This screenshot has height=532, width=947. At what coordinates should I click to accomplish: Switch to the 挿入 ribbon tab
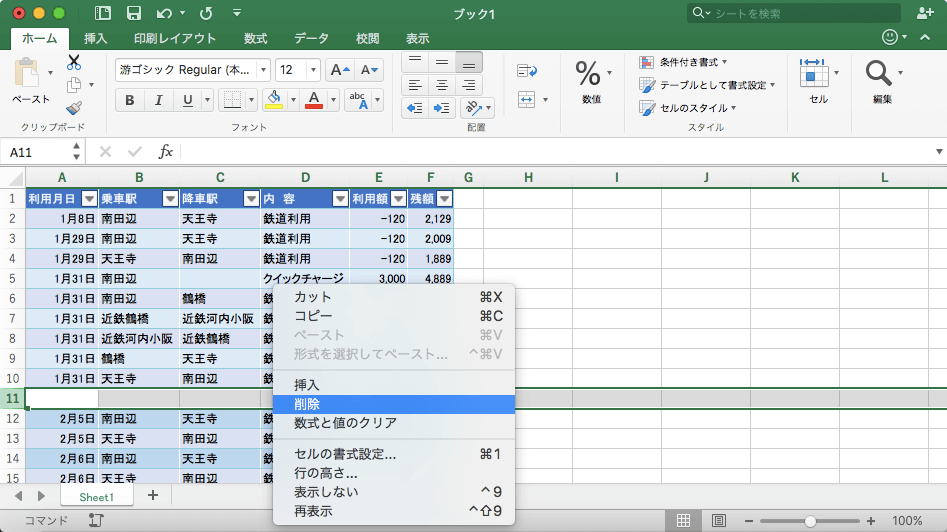tap(96, 39)
